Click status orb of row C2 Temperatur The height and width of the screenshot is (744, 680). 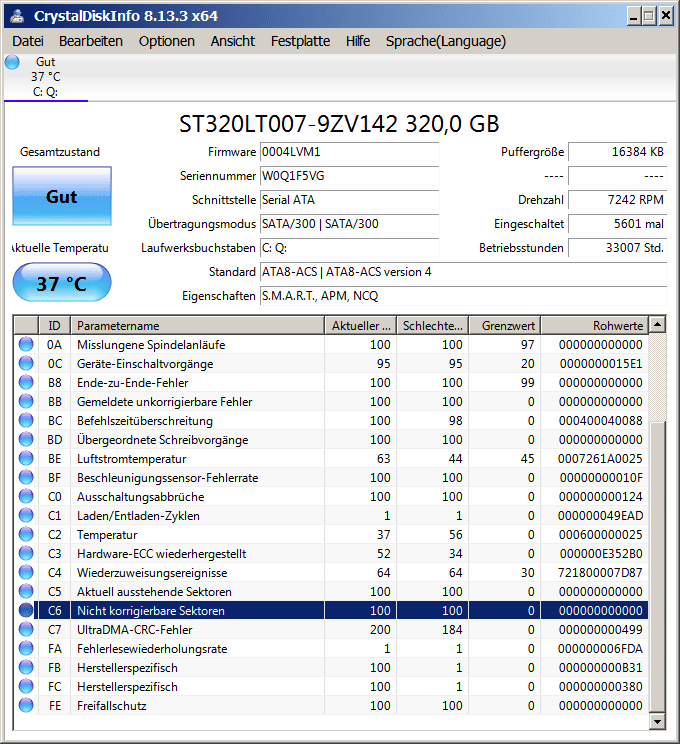26,534
